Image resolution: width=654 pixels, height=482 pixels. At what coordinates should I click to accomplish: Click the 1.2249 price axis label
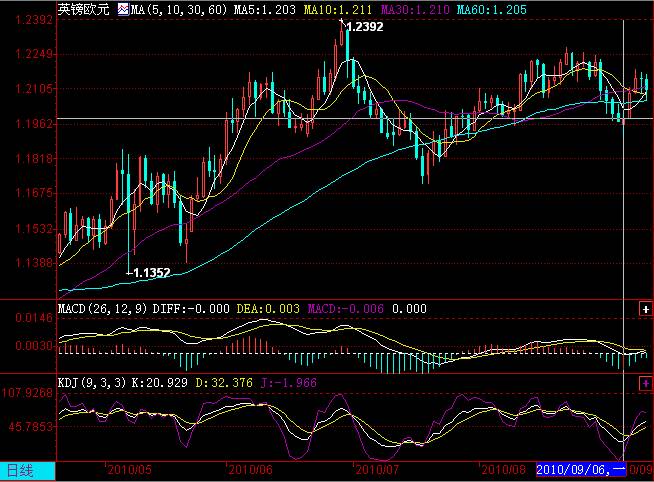coord(34,54)
